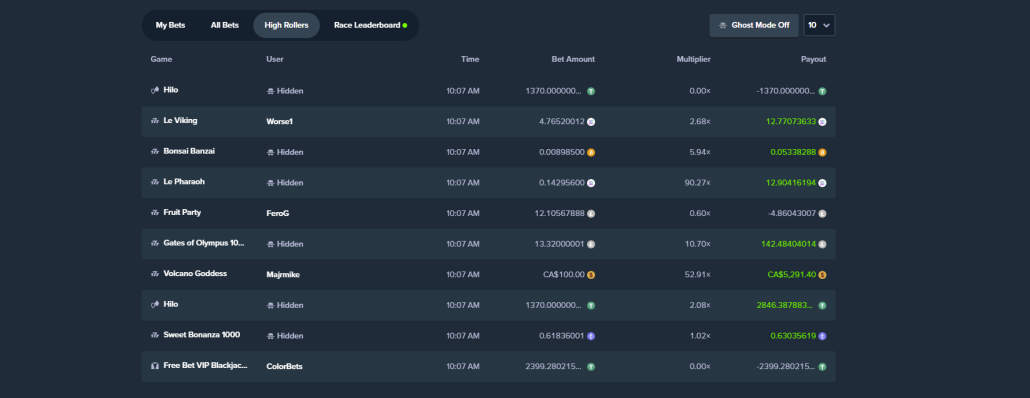
Task: Click dollar coin icon next to CA$5,291.40
Action: [x=822, y=275]
